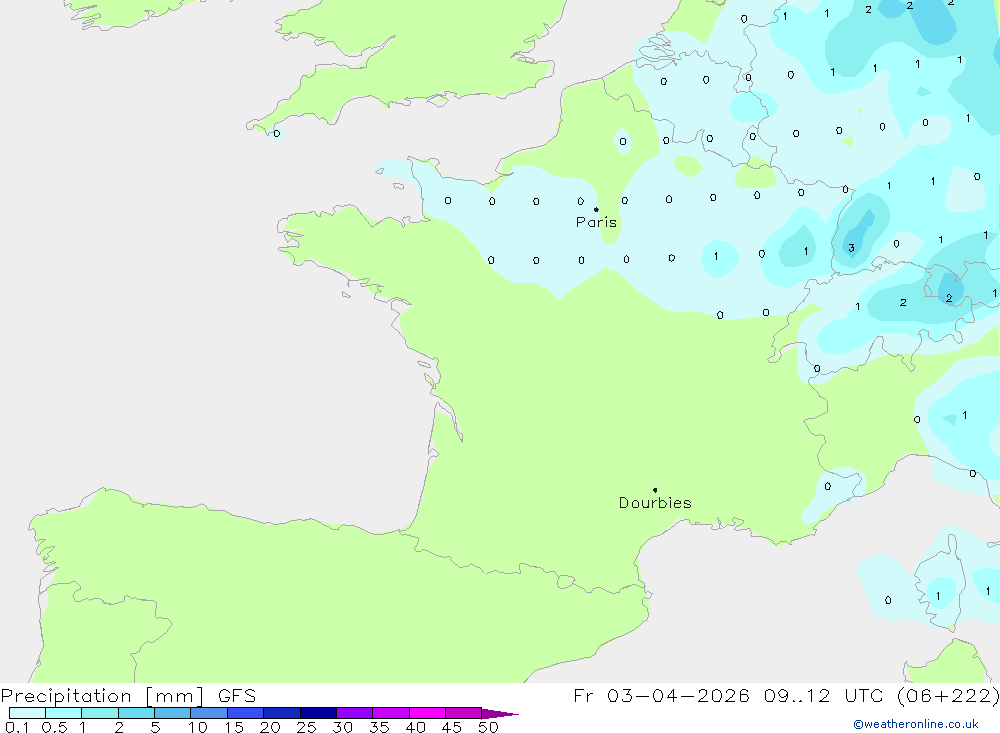Image resolution: width=1000 pixels, height=733 pixels.
Task: Click the Dourbies location dot marker
Action: pyautogui.click(x=655, y=490)
